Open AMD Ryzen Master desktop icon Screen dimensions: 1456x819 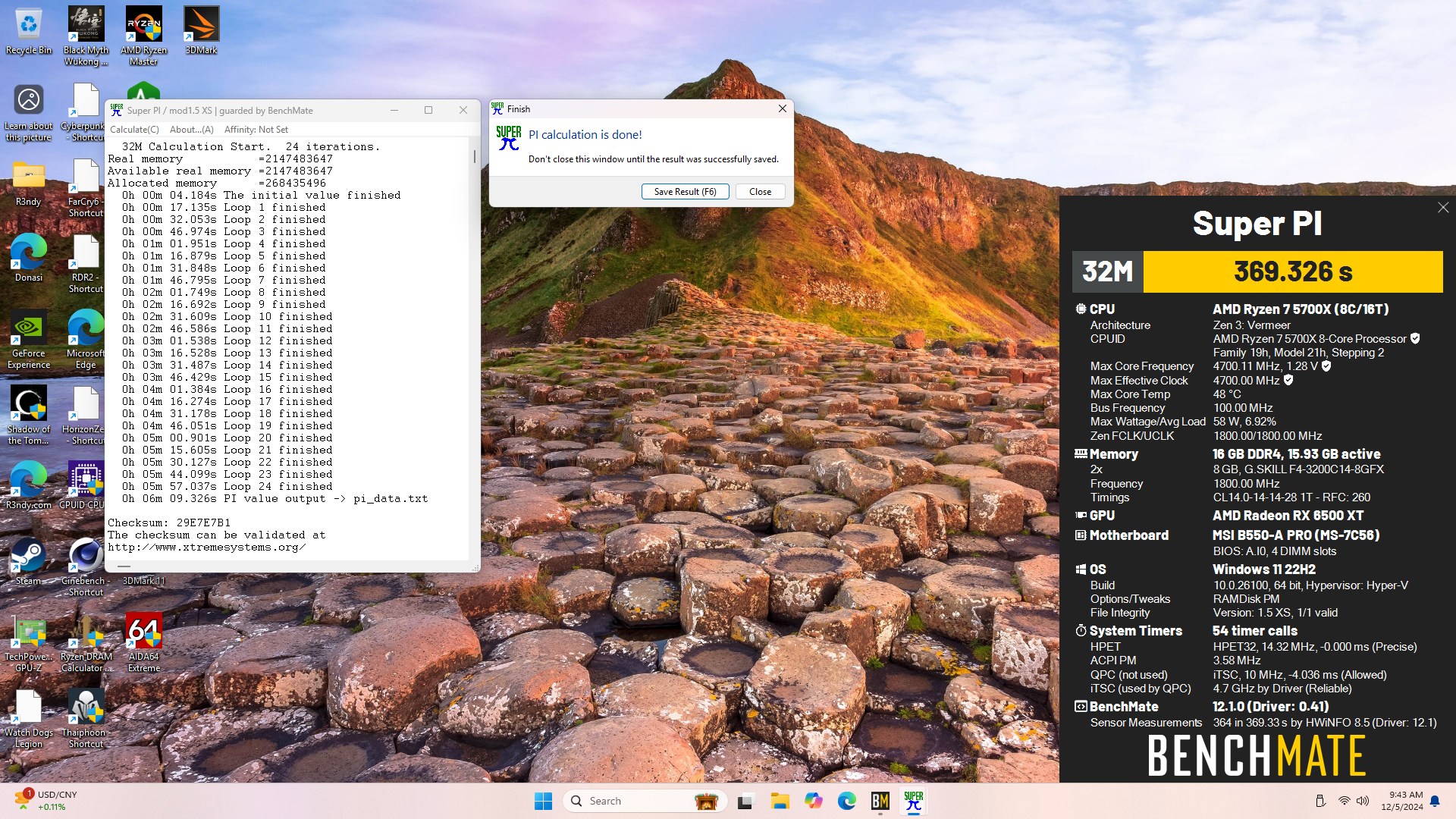click(x=143, y=36)
